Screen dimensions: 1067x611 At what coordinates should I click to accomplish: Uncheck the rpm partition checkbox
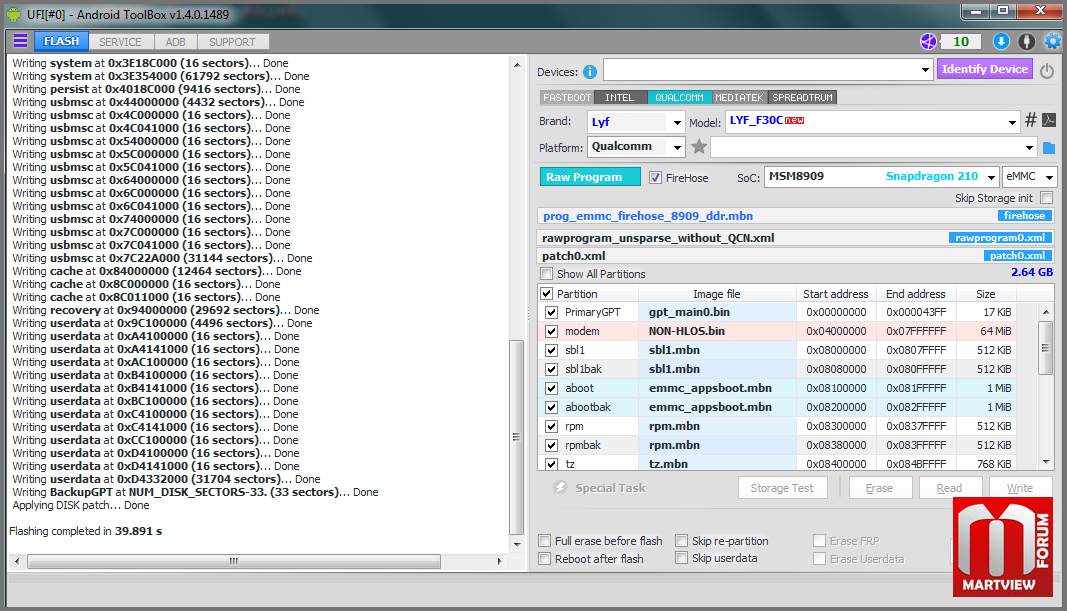(551, 427)
